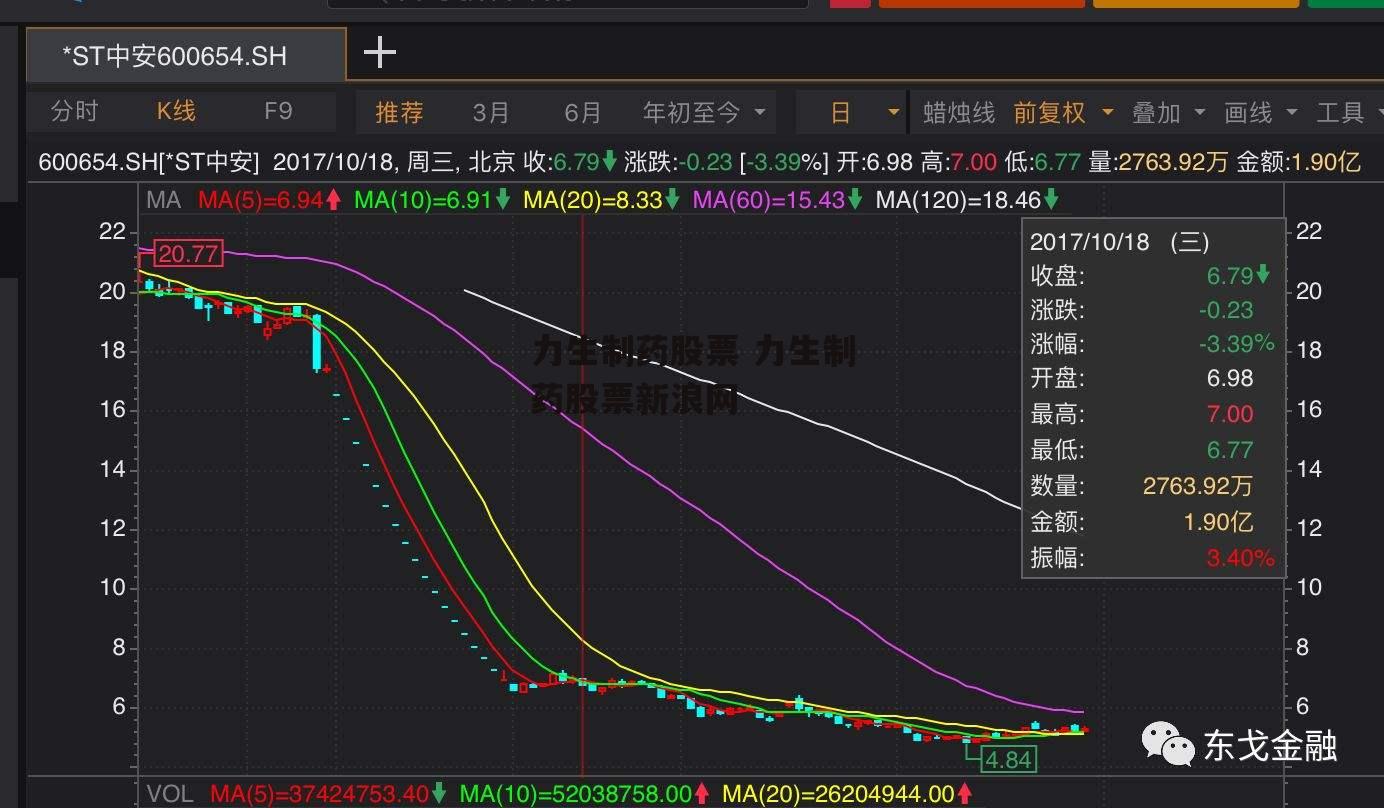Viewport: 1384px width, 808px height.
Task: Open the F9 deep data view
Action: [x=278, y=111]
